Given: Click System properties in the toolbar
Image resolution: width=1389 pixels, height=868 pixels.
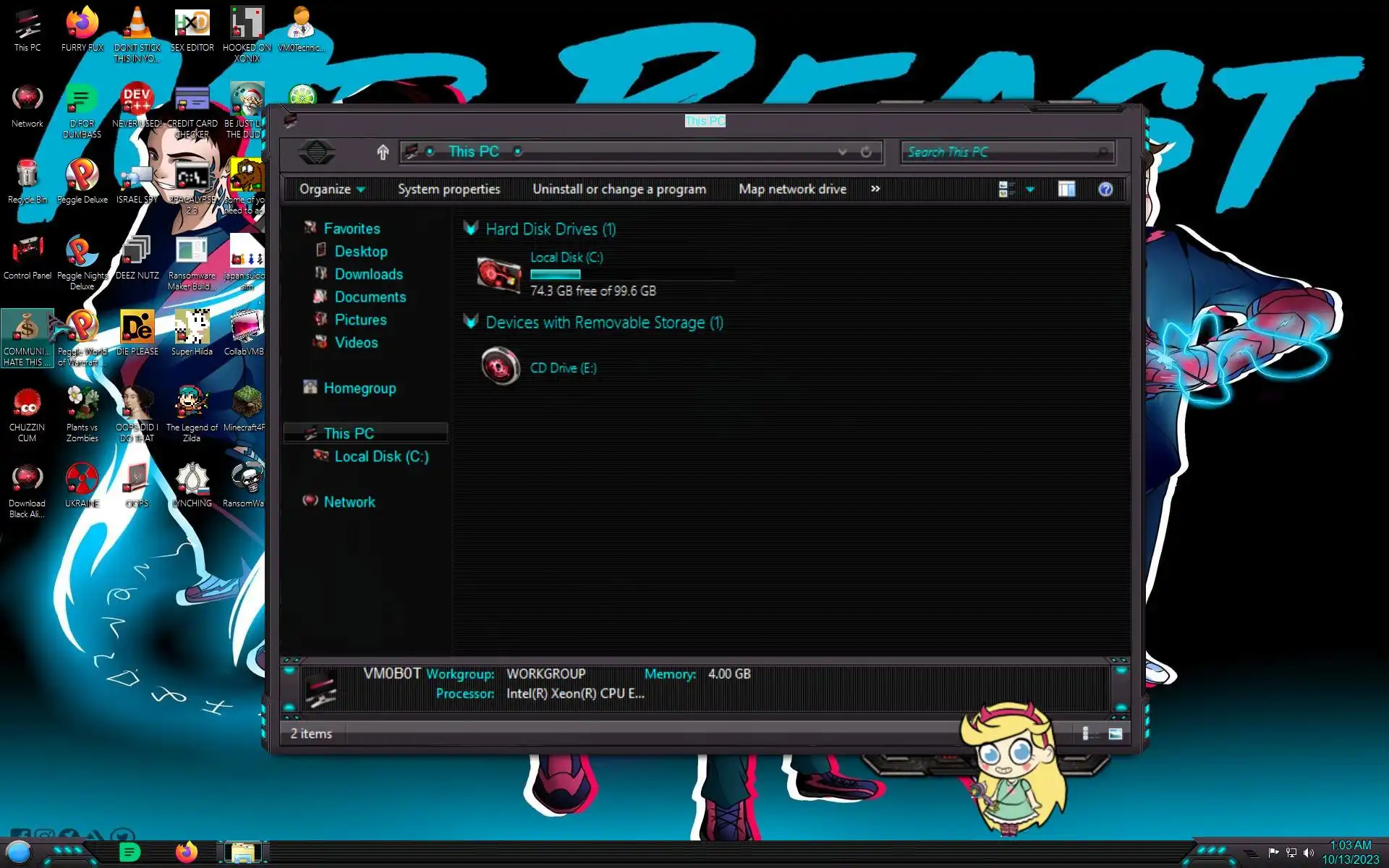Looking at the screenshot, I should (x=449, y=190).
